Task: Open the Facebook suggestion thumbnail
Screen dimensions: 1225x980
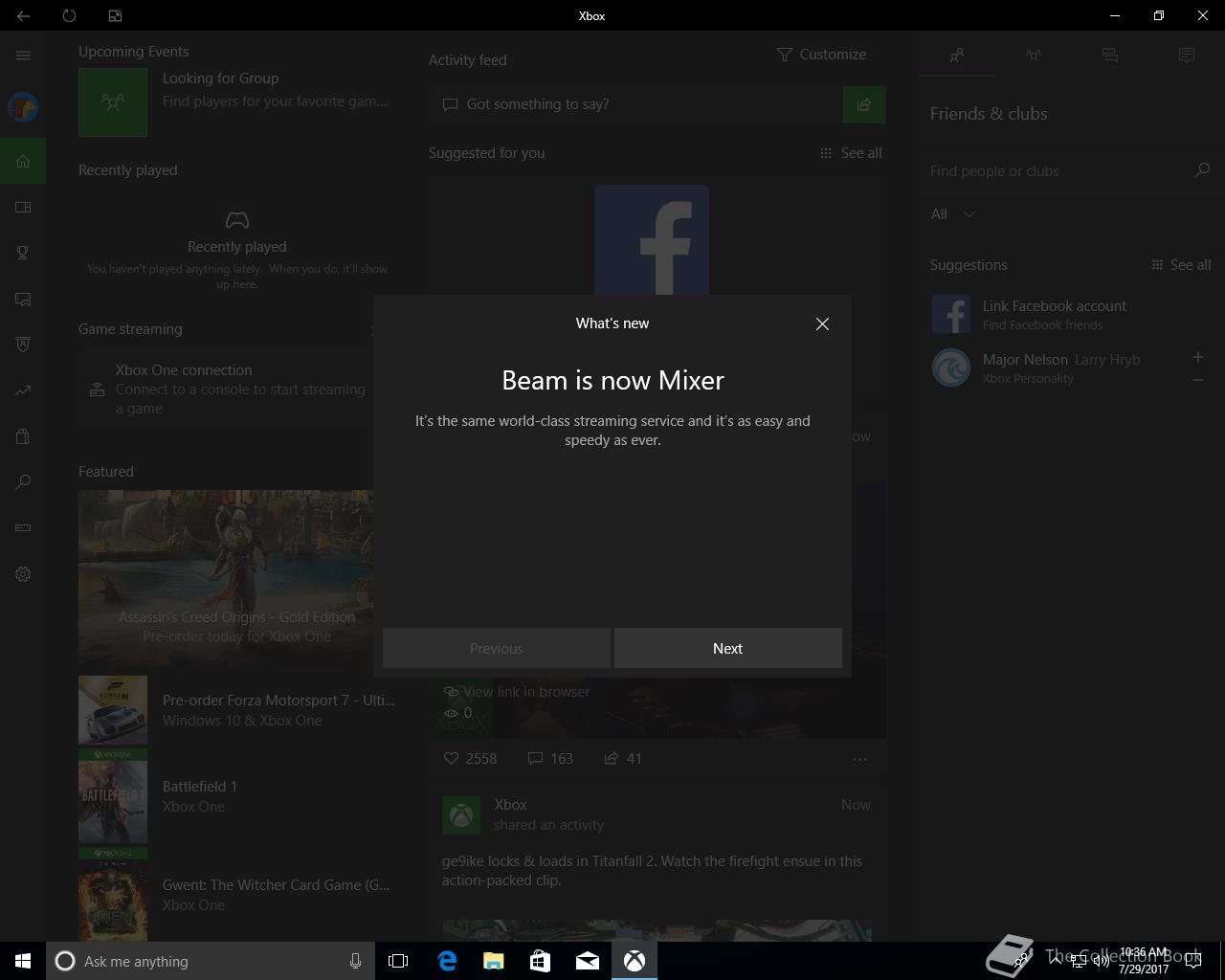Action: (652, 240)
